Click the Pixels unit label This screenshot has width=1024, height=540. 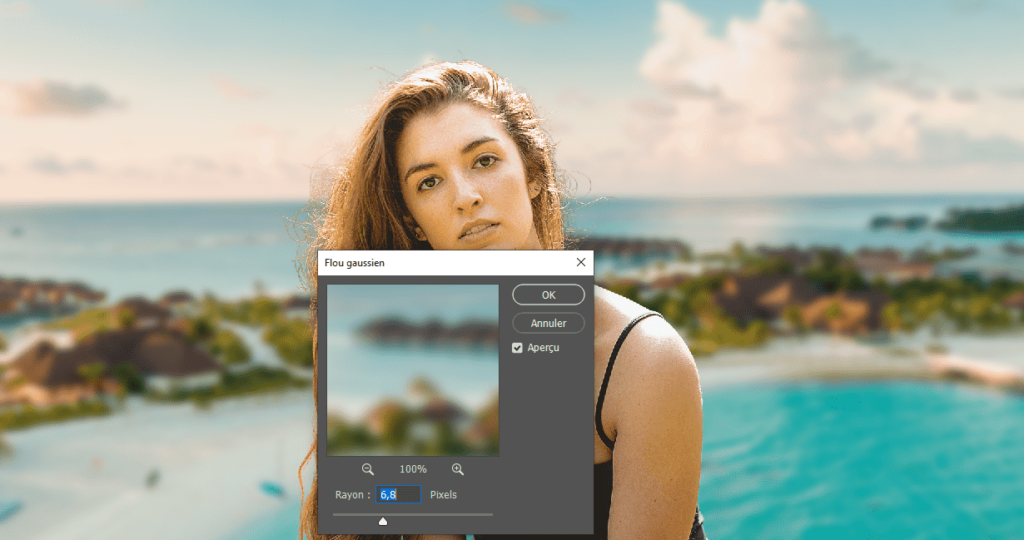click(443, 495)
